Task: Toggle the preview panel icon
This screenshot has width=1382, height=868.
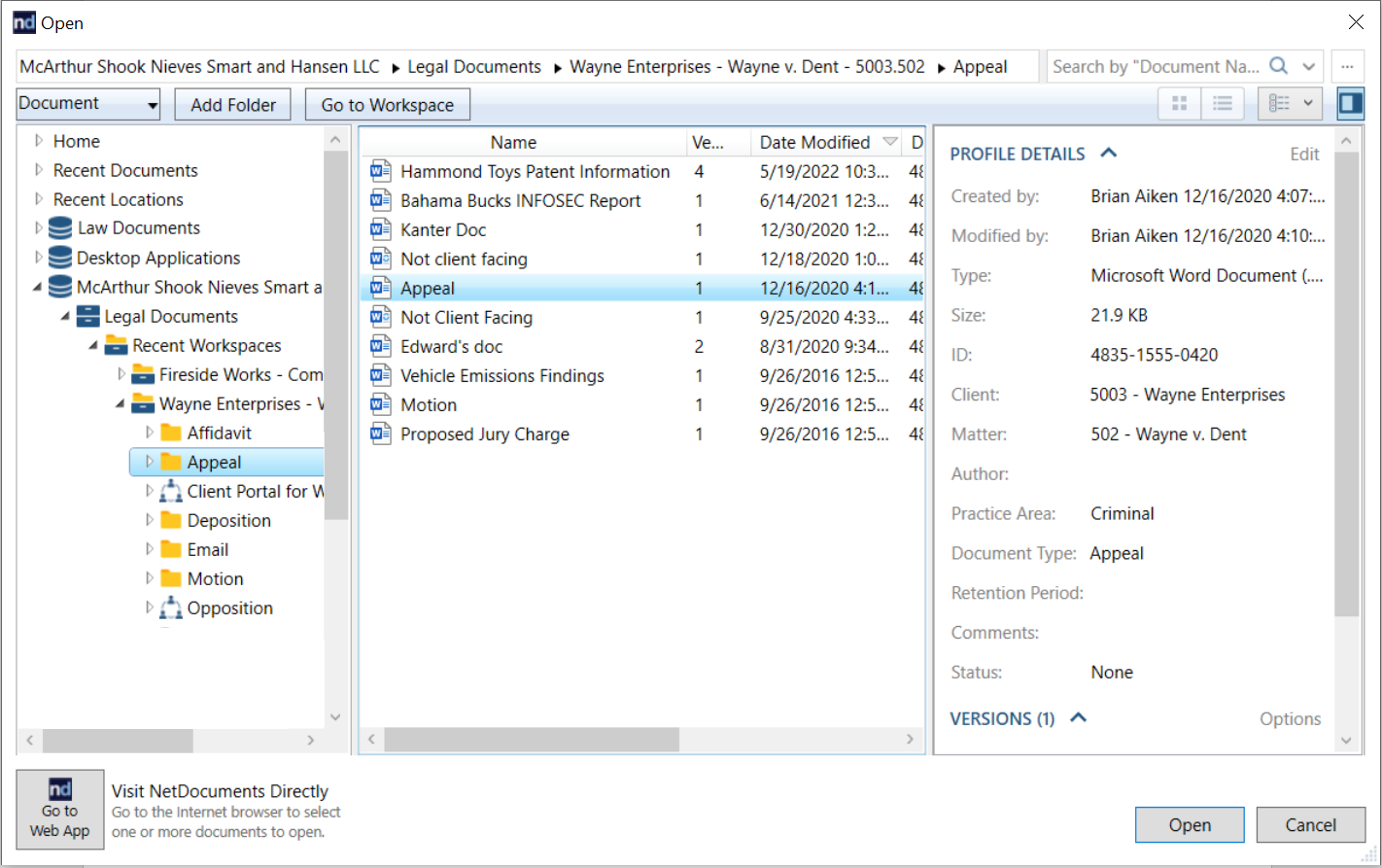Action: click(1351, 103)
